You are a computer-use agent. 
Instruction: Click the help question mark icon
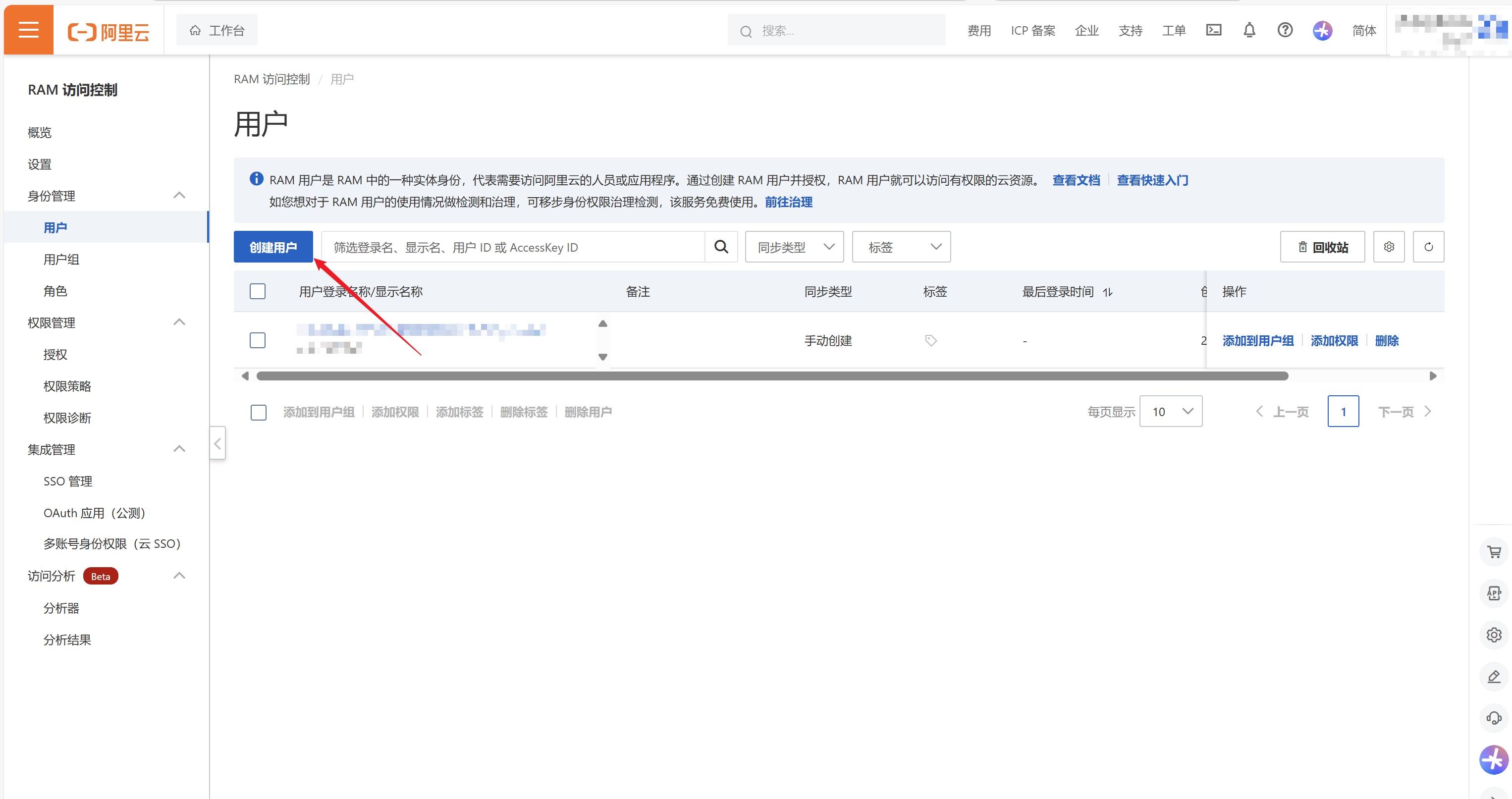pyautogui.click(x=1285, y=30)
